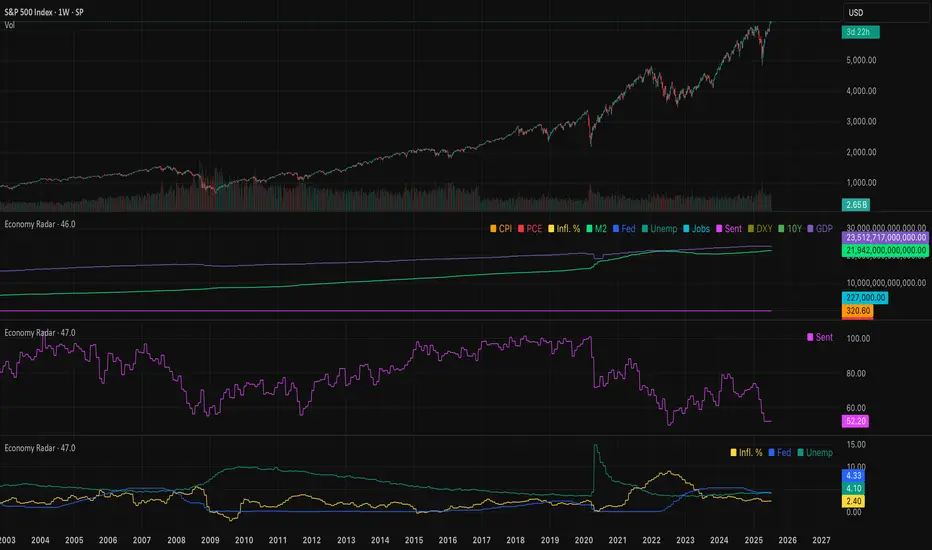932x550 pixels.
Task: Click the 2.65B volume value tag
Action: [856, 205]
